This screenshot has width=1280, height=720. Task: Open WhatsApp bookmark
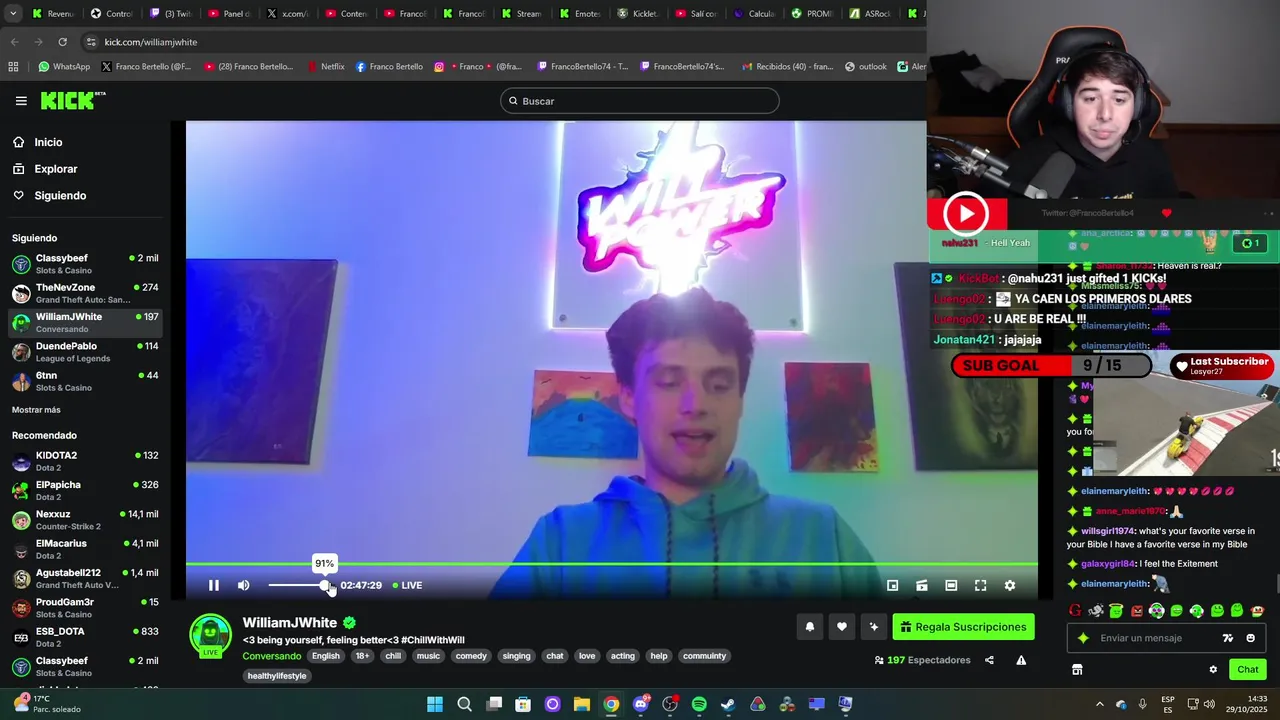click(x=64, y=67)
